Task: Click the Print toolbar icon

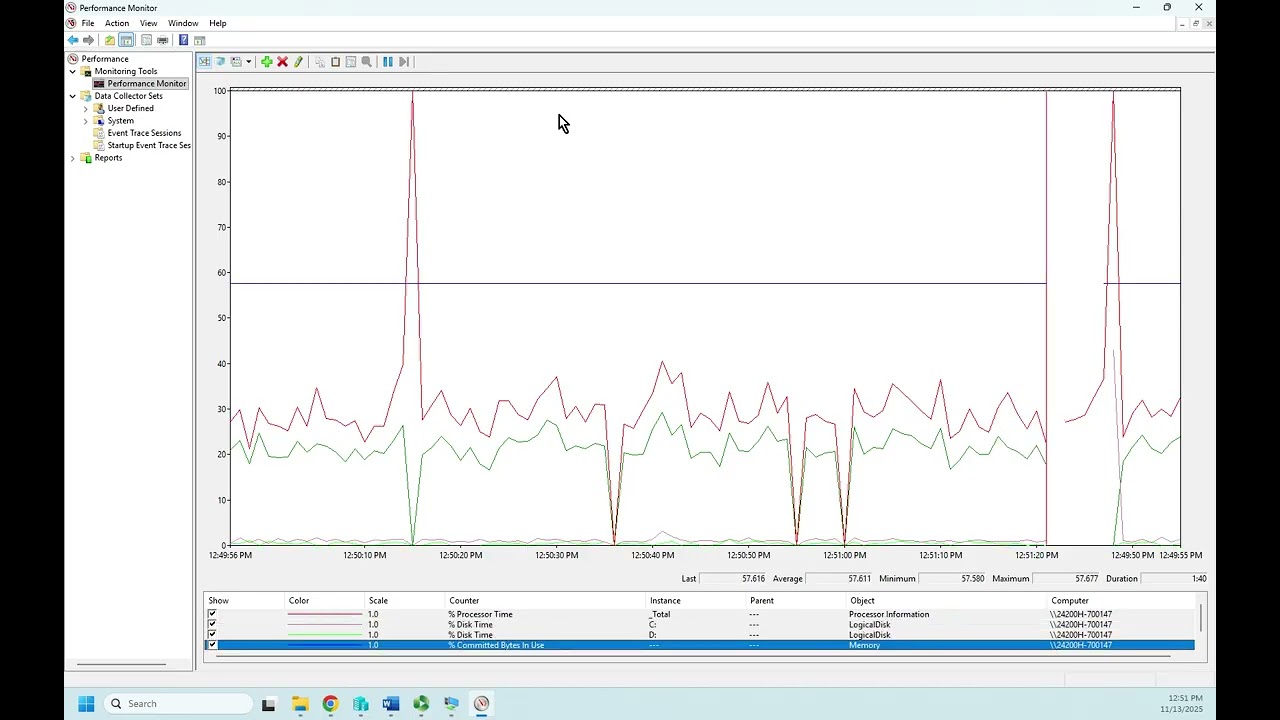Action: point(162,40)
